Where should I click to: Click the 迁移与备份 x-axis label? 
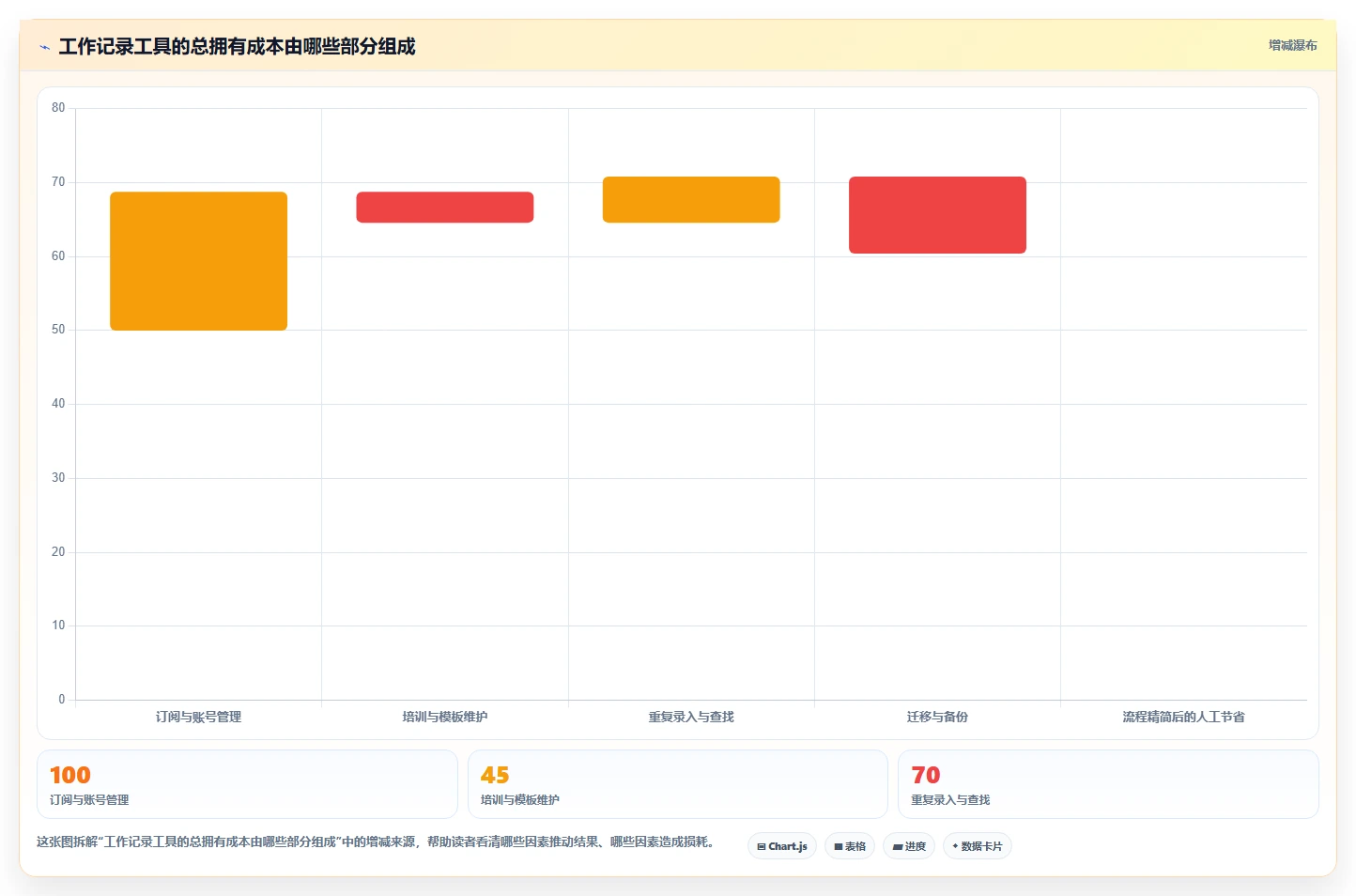tap(937, 717)
